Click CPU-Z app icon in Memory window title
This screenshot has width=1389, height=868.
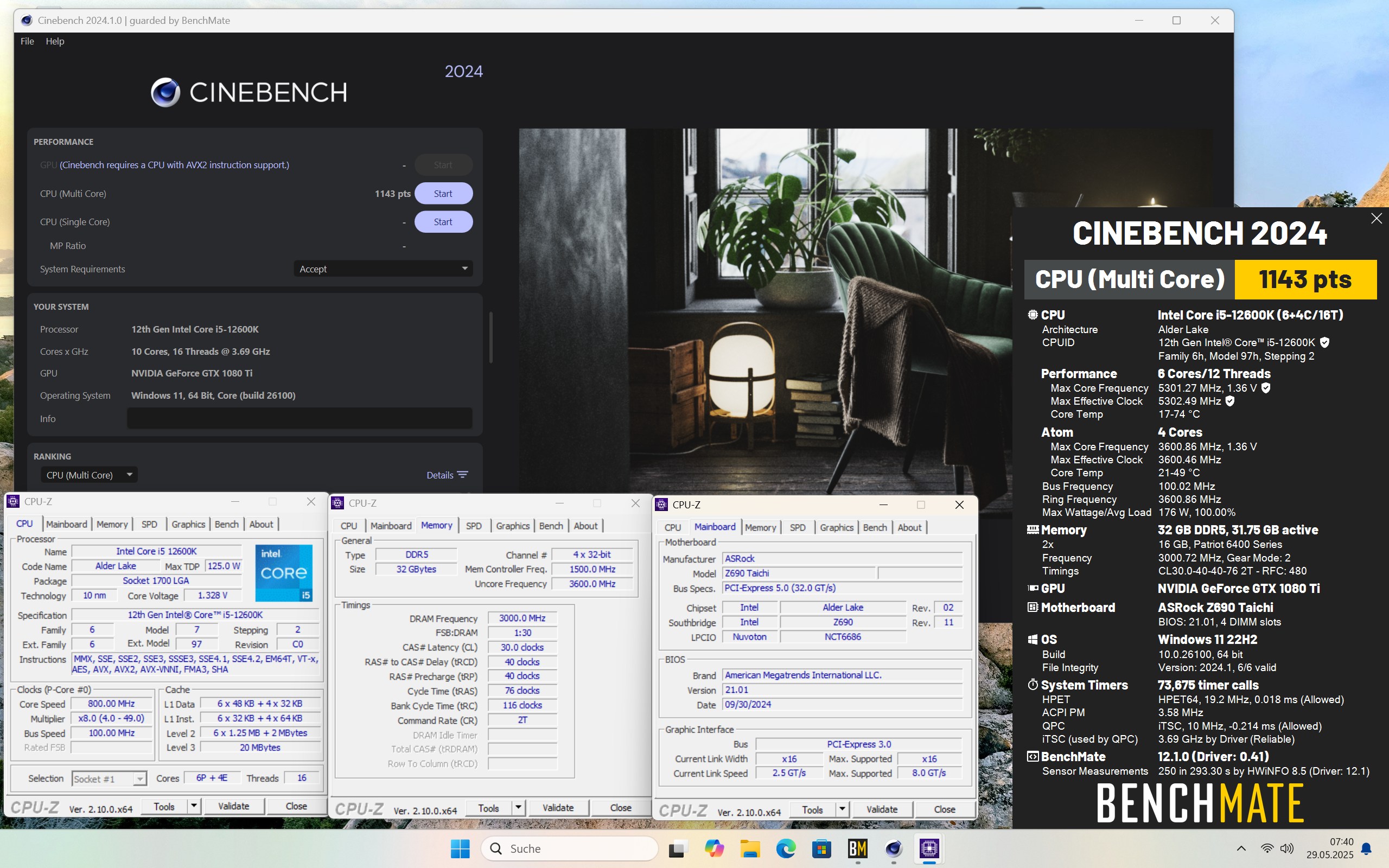[x=338, y=503]
